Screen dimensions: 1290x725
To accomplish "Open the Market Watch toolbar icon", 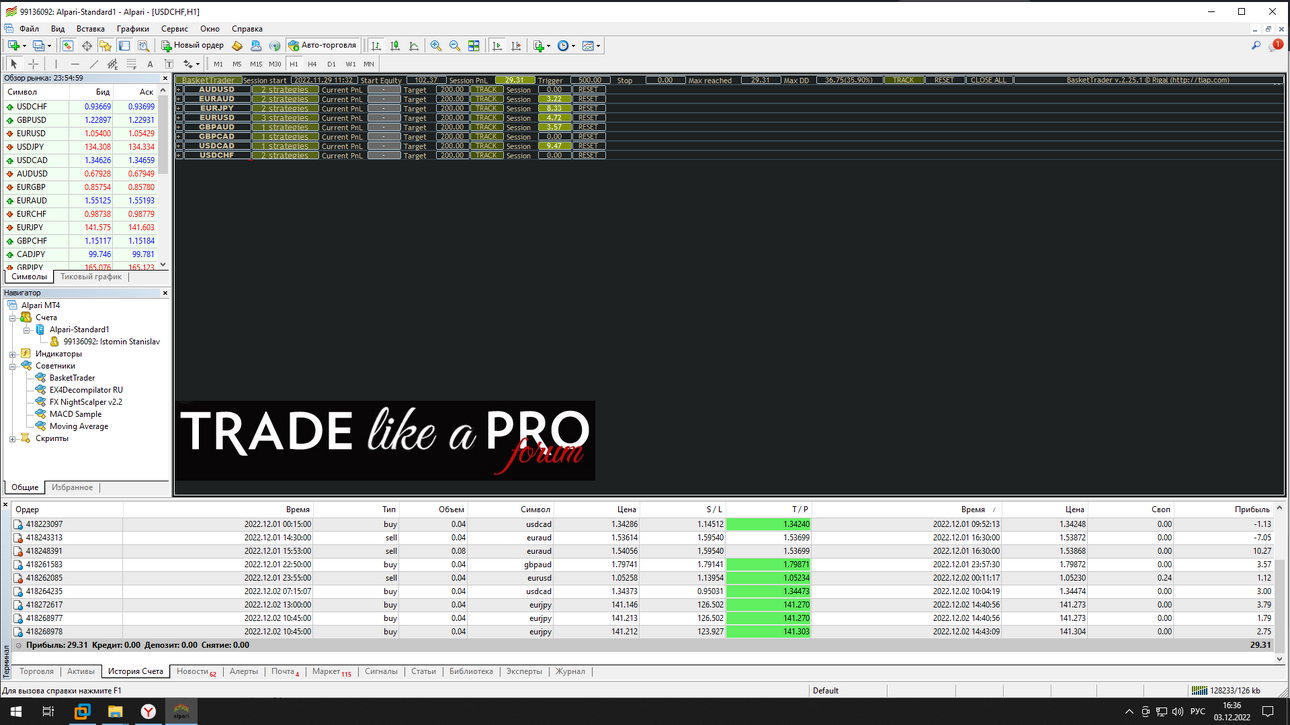I will (x=68, y=45).
